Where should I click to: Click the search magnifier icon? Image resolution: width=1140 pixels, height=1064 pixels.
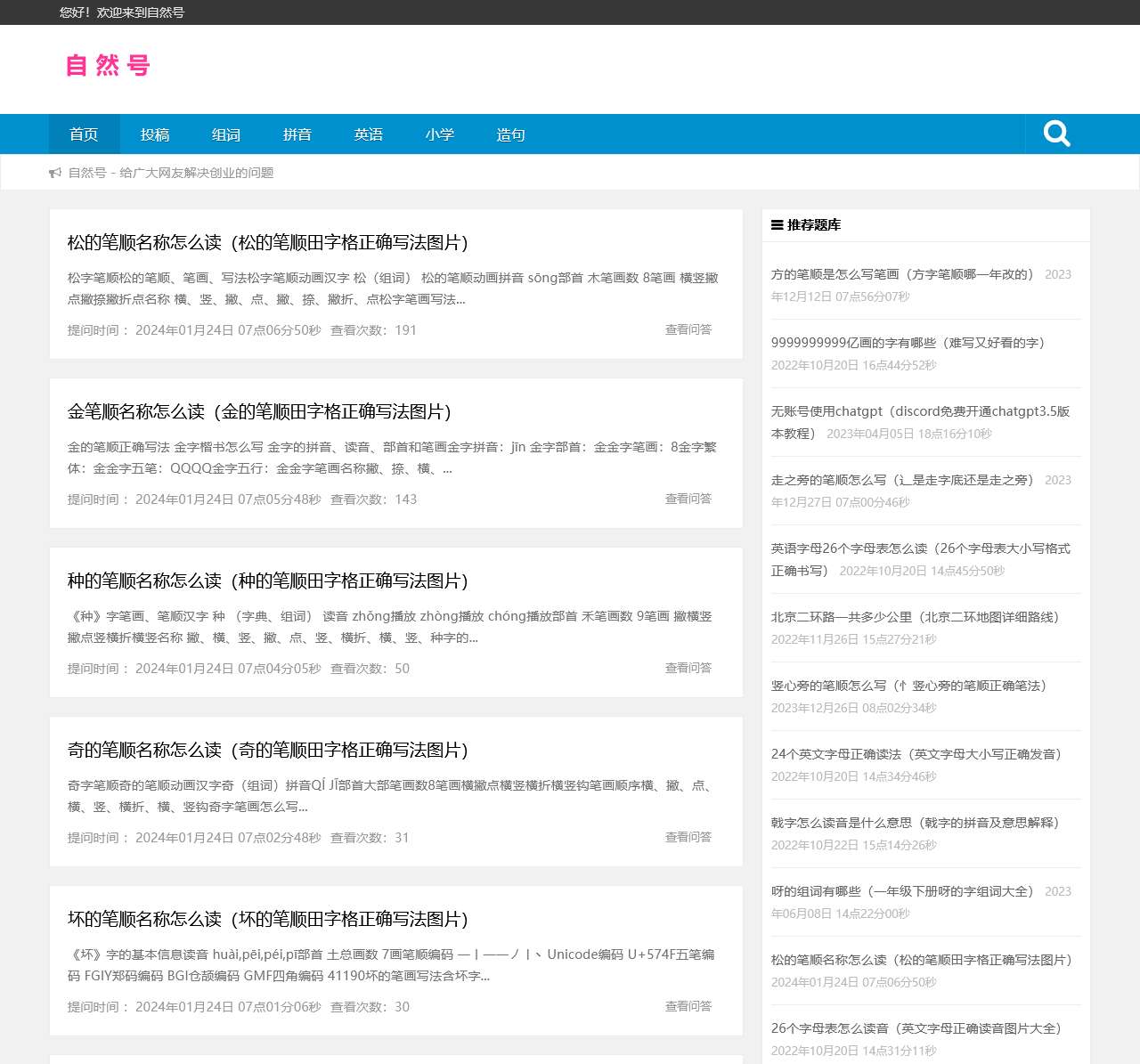click(1056, 134)
